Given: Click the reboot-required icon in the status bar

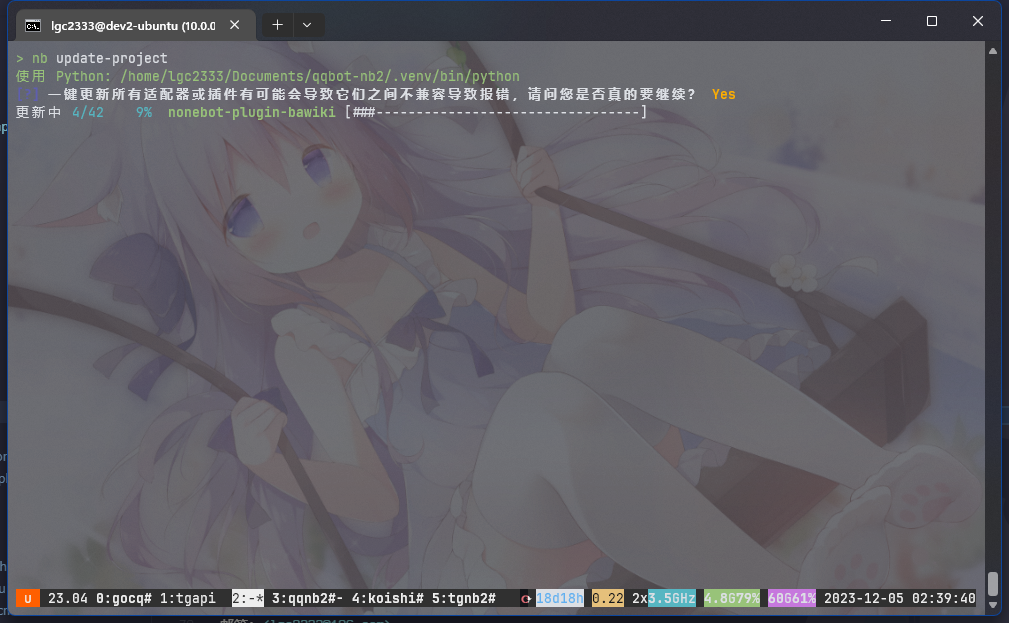Looking at the screenshot, I should point(526,599).
